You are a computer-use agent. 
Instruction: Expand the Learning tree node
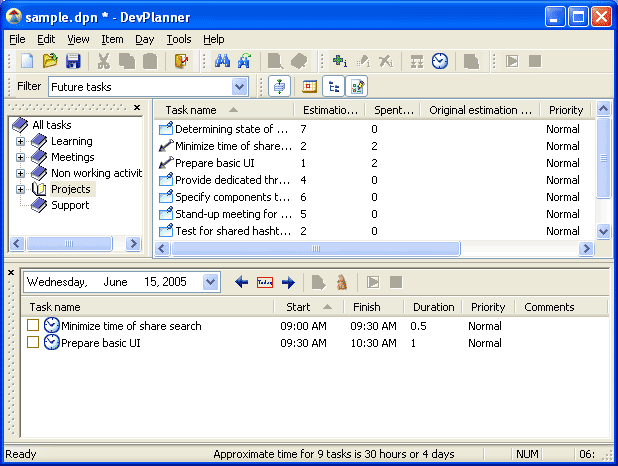coord(20,141)
